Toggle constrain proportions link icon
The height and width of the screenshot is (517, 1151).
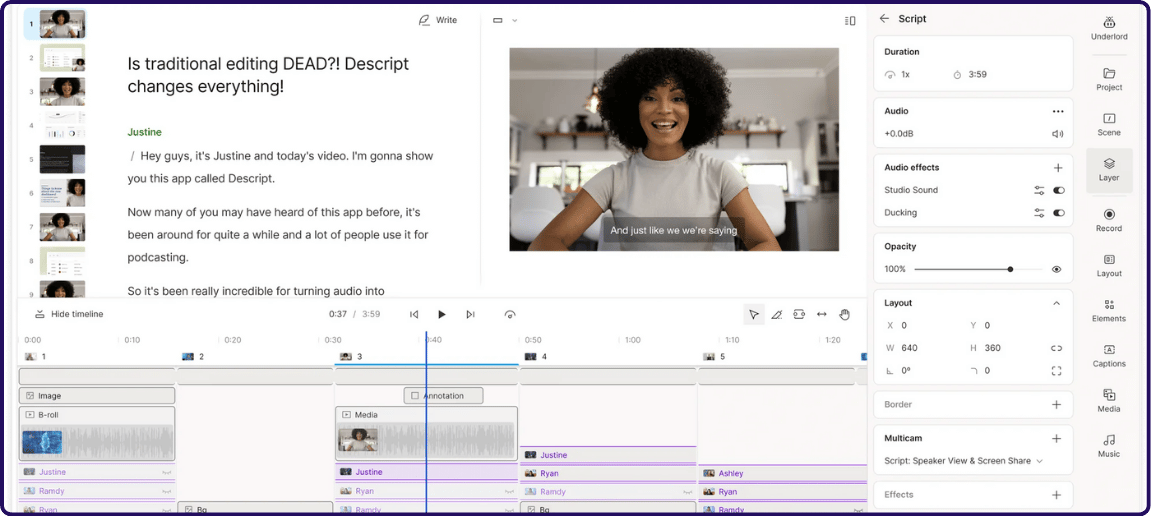point(1056,348)
